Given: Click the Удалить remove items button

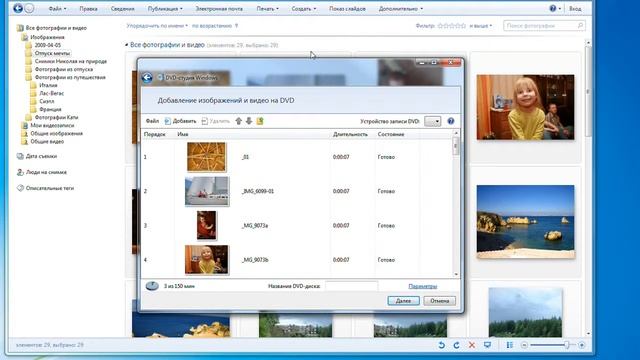Looking at the screenshot, I should [216, 121].
